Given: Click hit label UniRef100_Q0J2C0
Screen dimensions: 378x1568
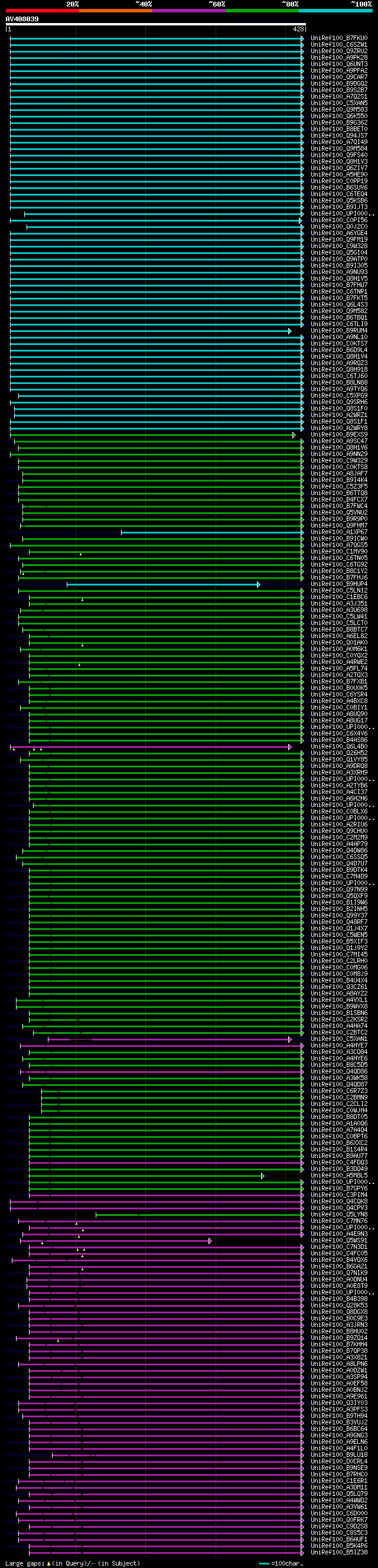Looking at the screenshot, I should [339, 226].
